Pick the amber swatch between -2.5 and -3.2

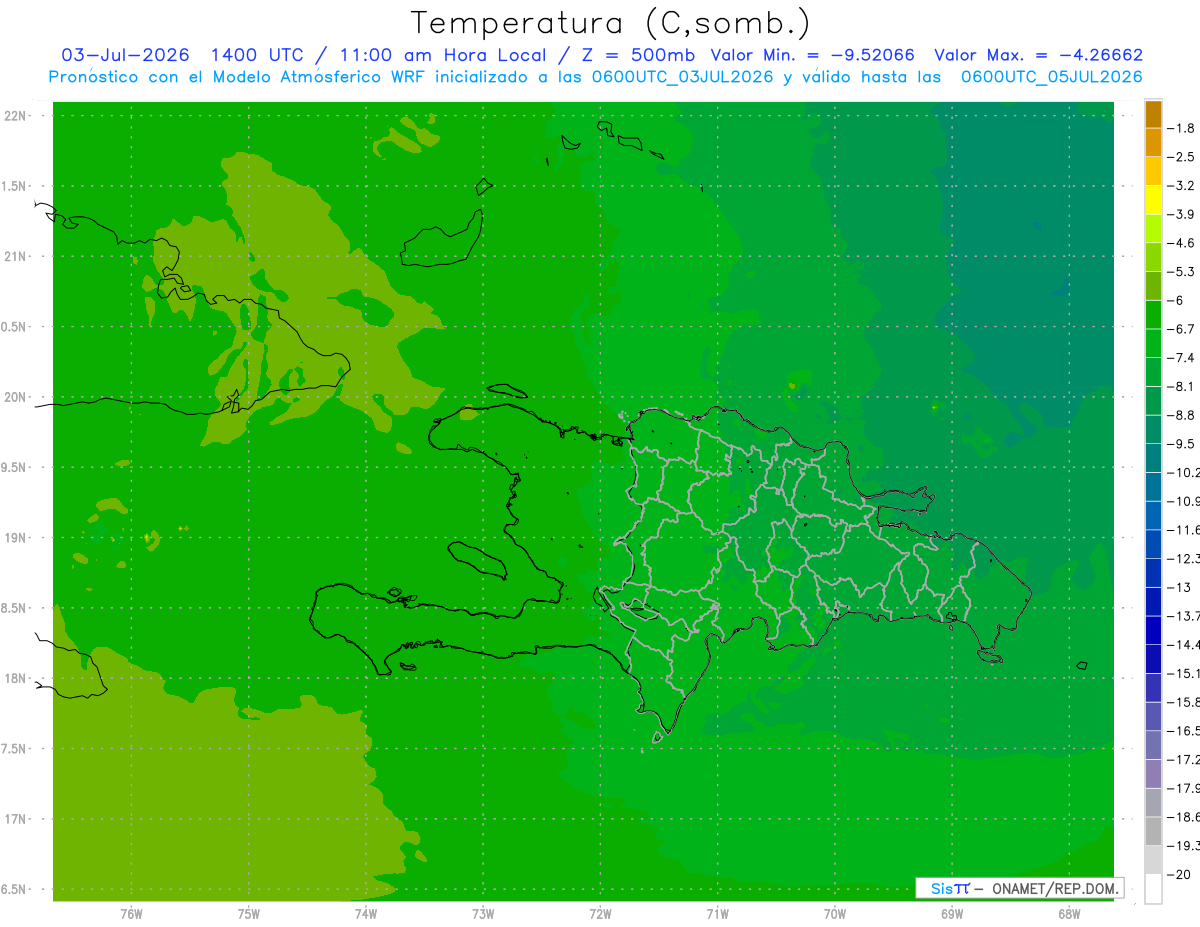(1153, 171)
